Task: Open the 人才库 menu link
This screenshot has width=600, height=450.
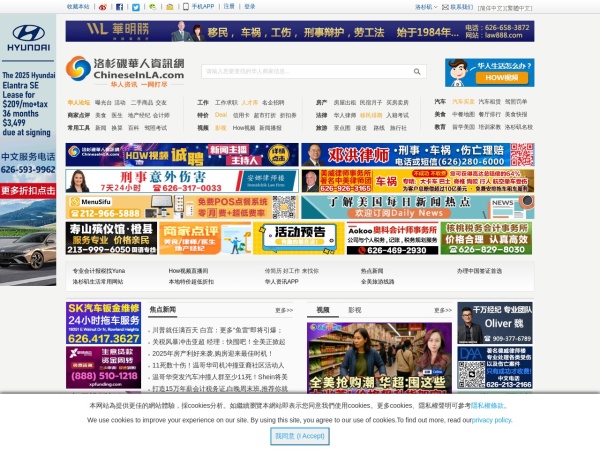Action: 249,103
